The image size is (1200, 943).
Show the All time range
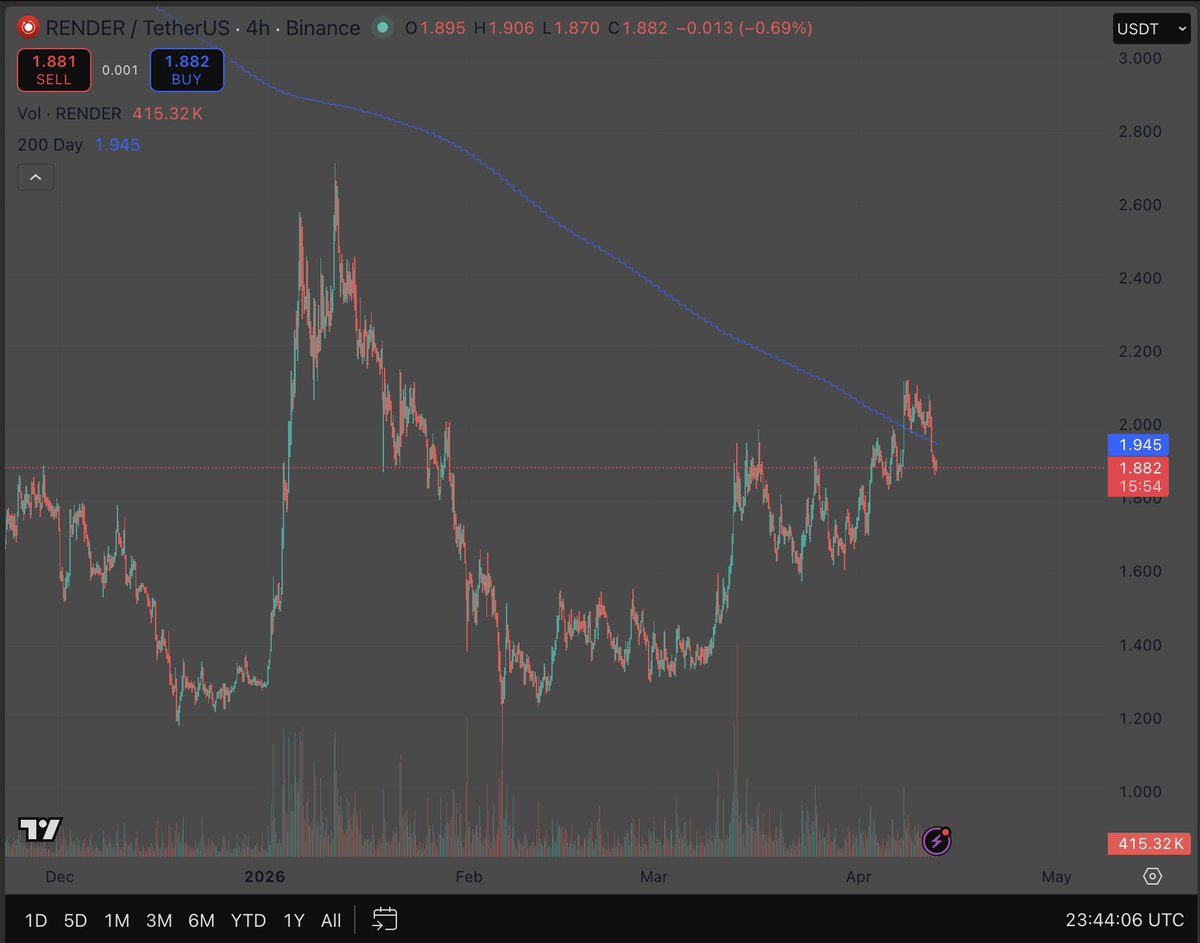331,920
